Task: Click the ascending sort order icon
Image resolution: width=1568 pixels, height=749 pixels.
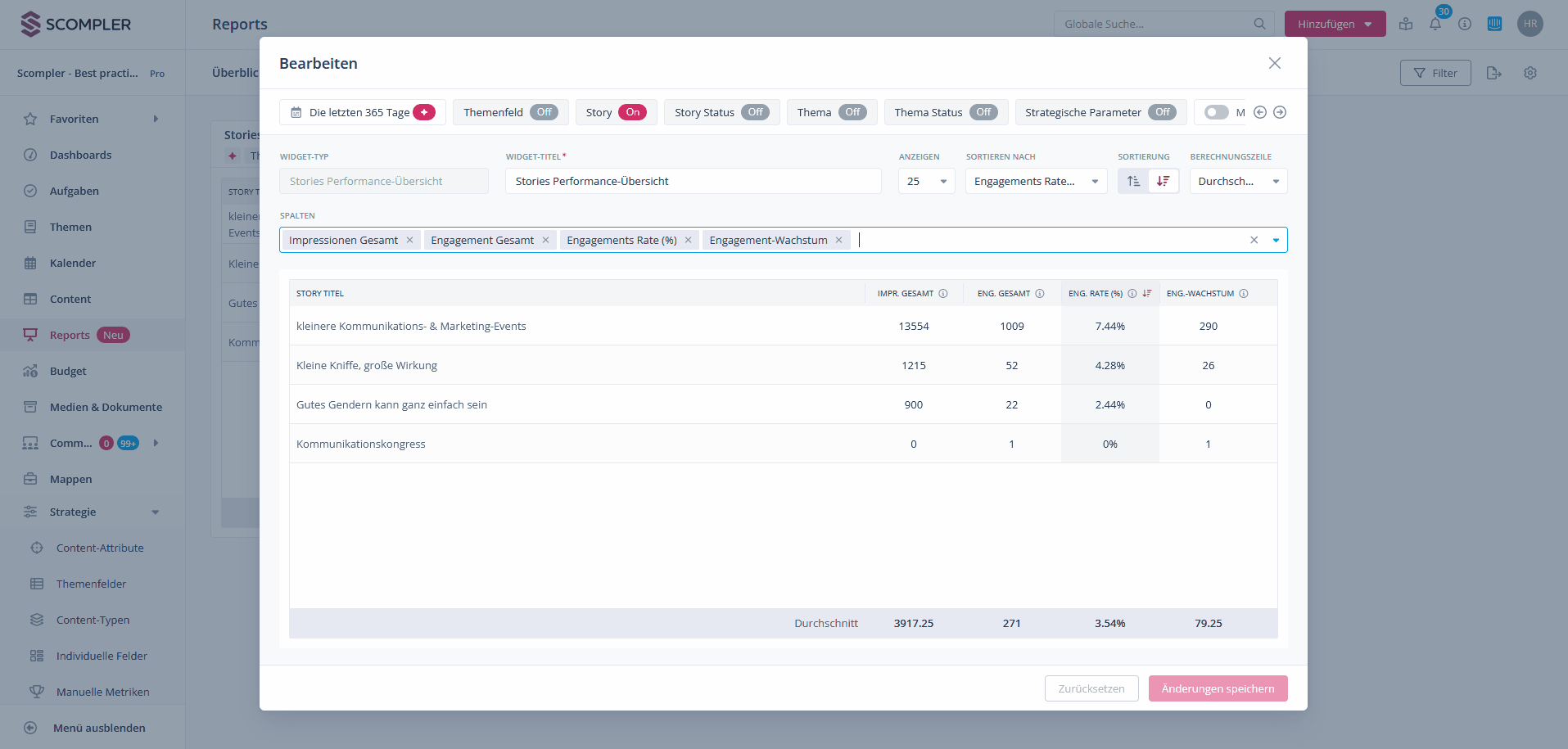Action: tap(1133, 181)
